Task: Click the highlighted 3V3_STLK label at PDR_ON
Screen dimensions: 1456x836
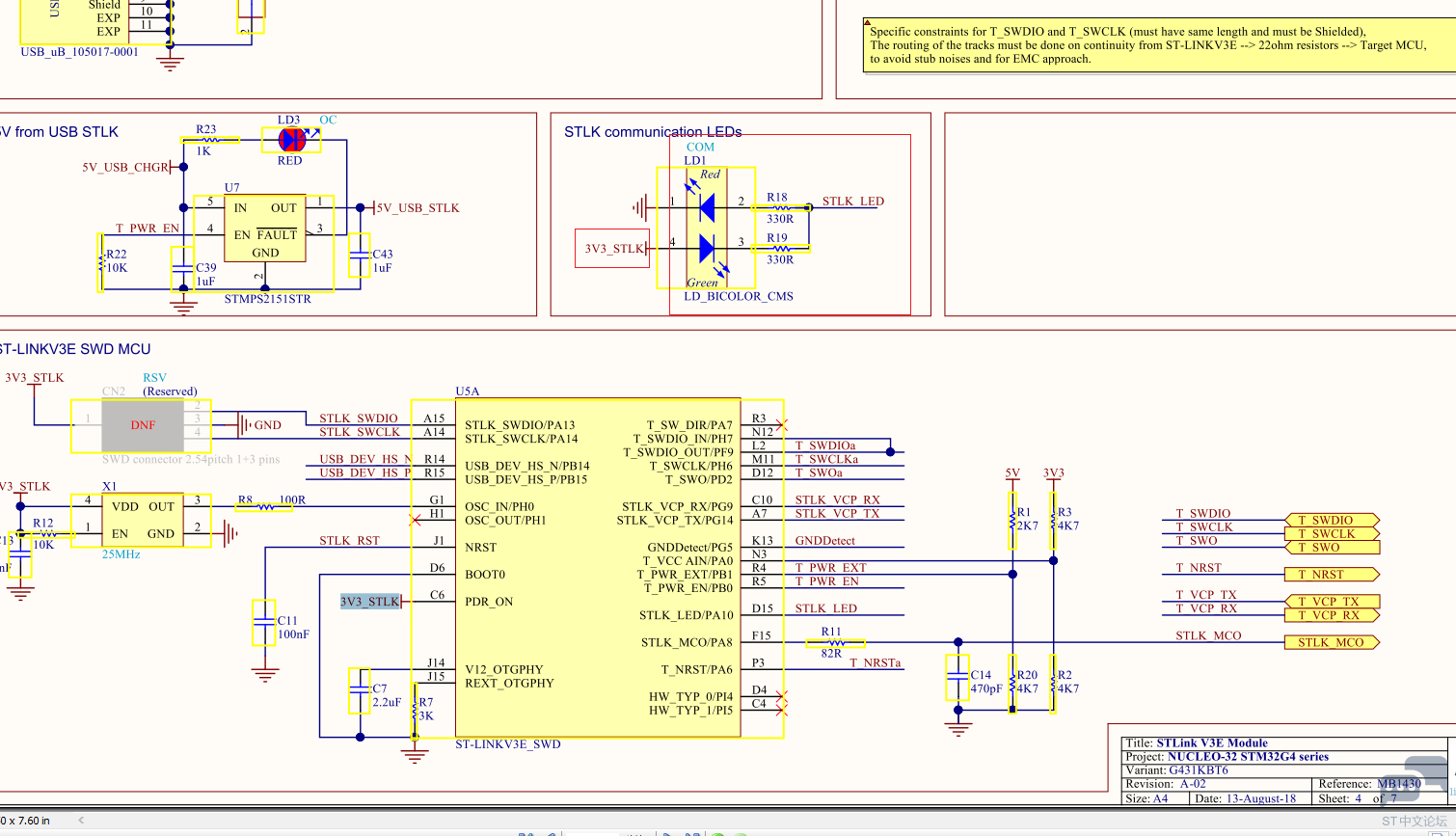Action: tap(370, 602)
